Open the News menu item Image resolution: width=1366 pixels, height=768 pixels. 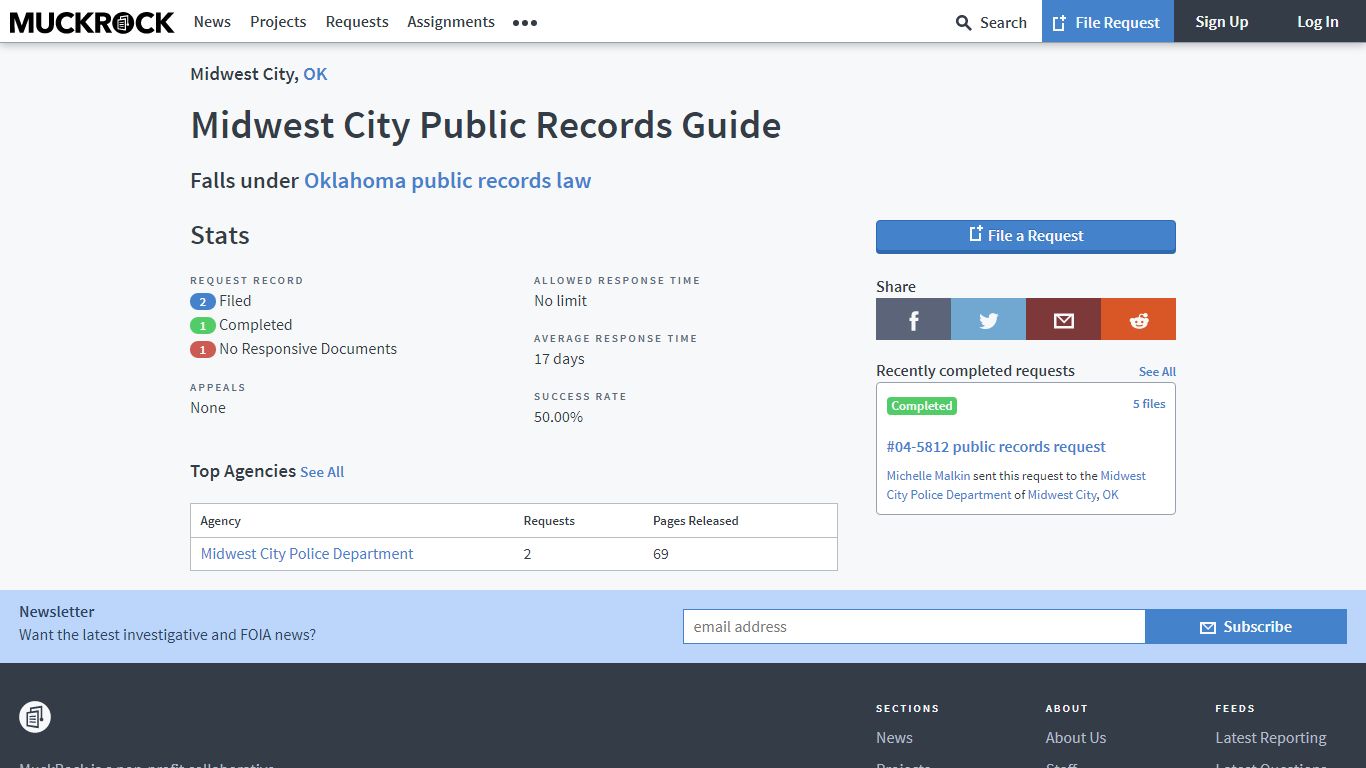[212, 22]
